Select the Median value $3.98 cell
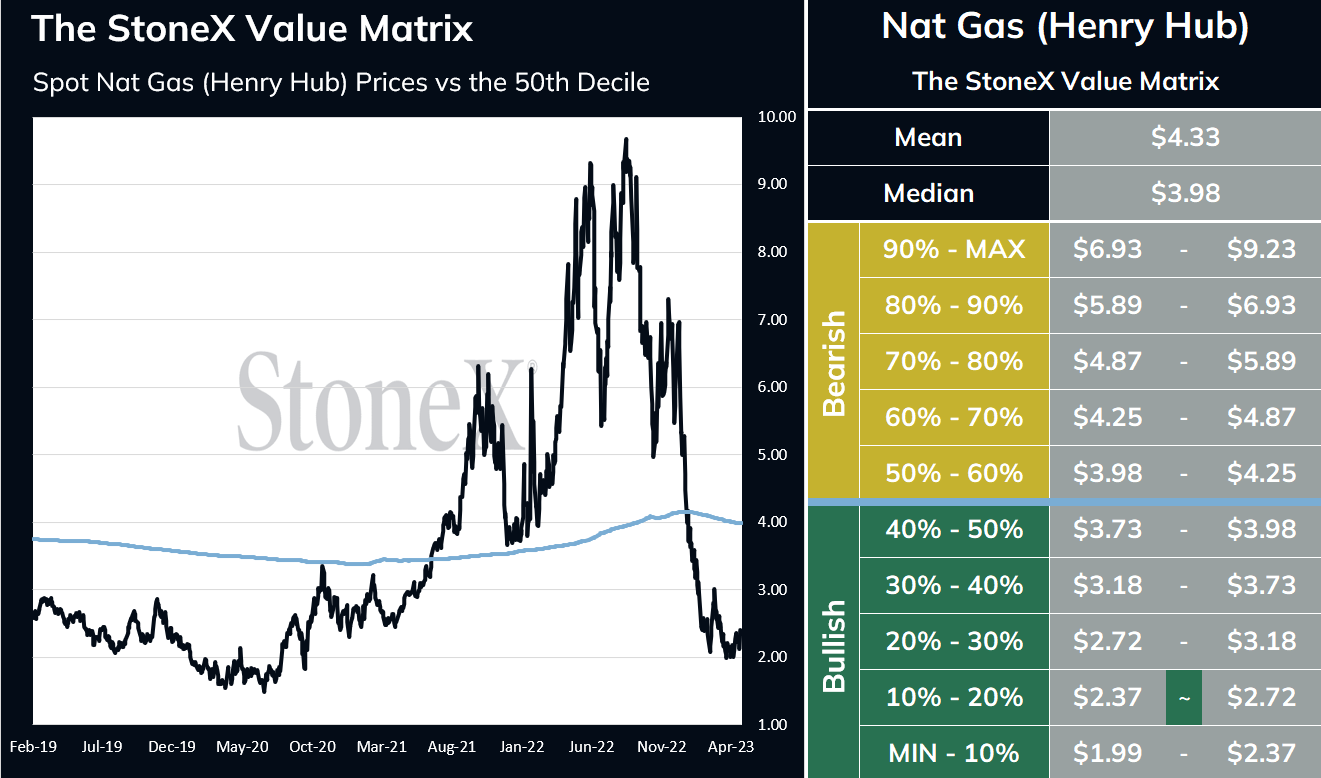The width and height of the screenshot is (1321, 778). click(x=1185, y=193)
